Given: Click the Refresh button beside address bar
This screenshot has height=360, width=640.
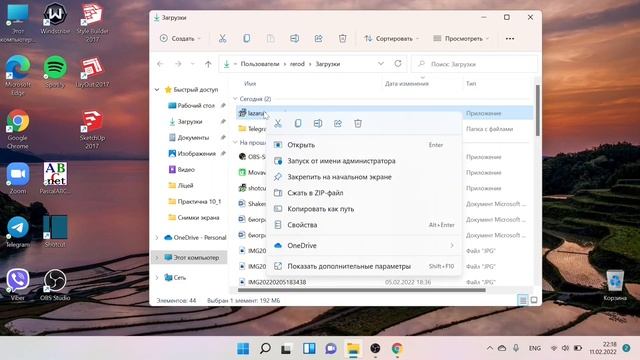Looking at the screenshot, I should coord(398,64).
